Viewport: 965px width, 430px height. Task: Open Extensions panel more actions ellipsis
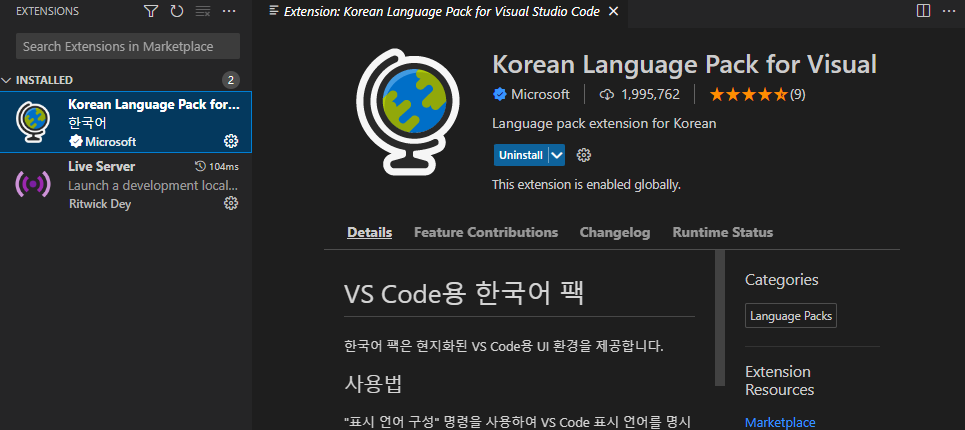pyautogui.click(x=228, y=11)
